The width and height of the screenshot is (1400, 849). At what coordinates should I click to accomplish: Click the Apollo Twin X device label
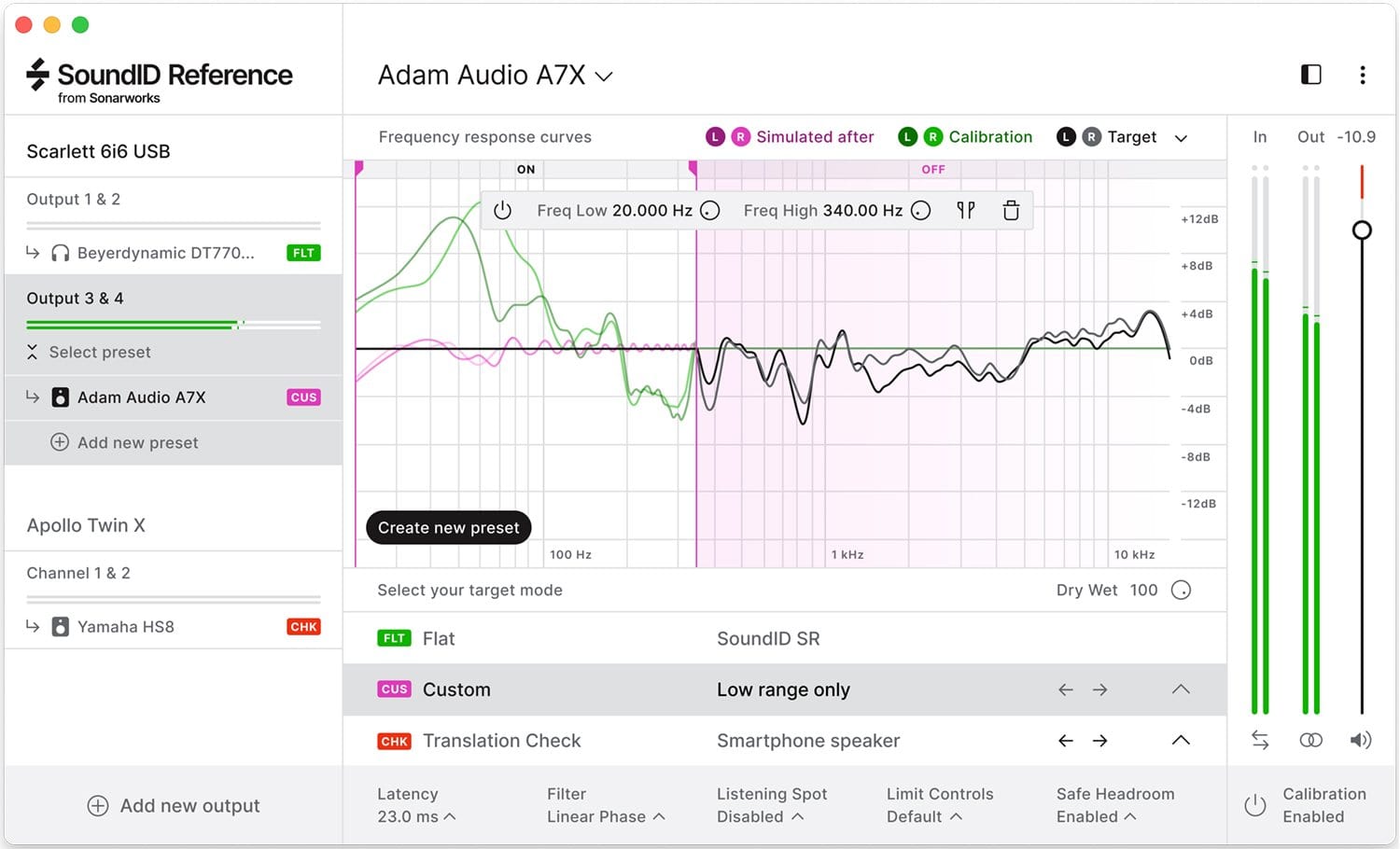pos(86,525)
